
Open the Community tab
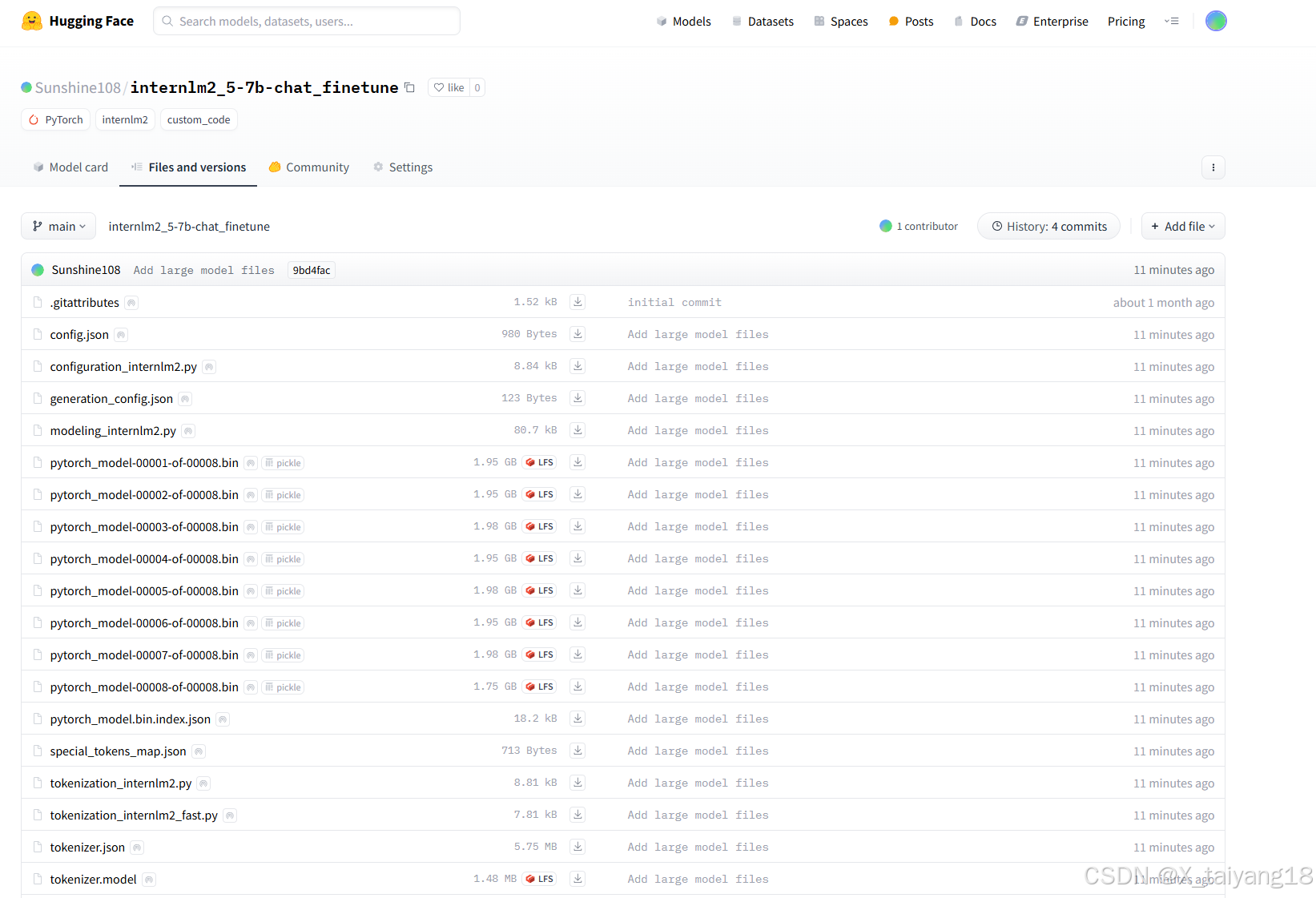[x=309, y=167]
